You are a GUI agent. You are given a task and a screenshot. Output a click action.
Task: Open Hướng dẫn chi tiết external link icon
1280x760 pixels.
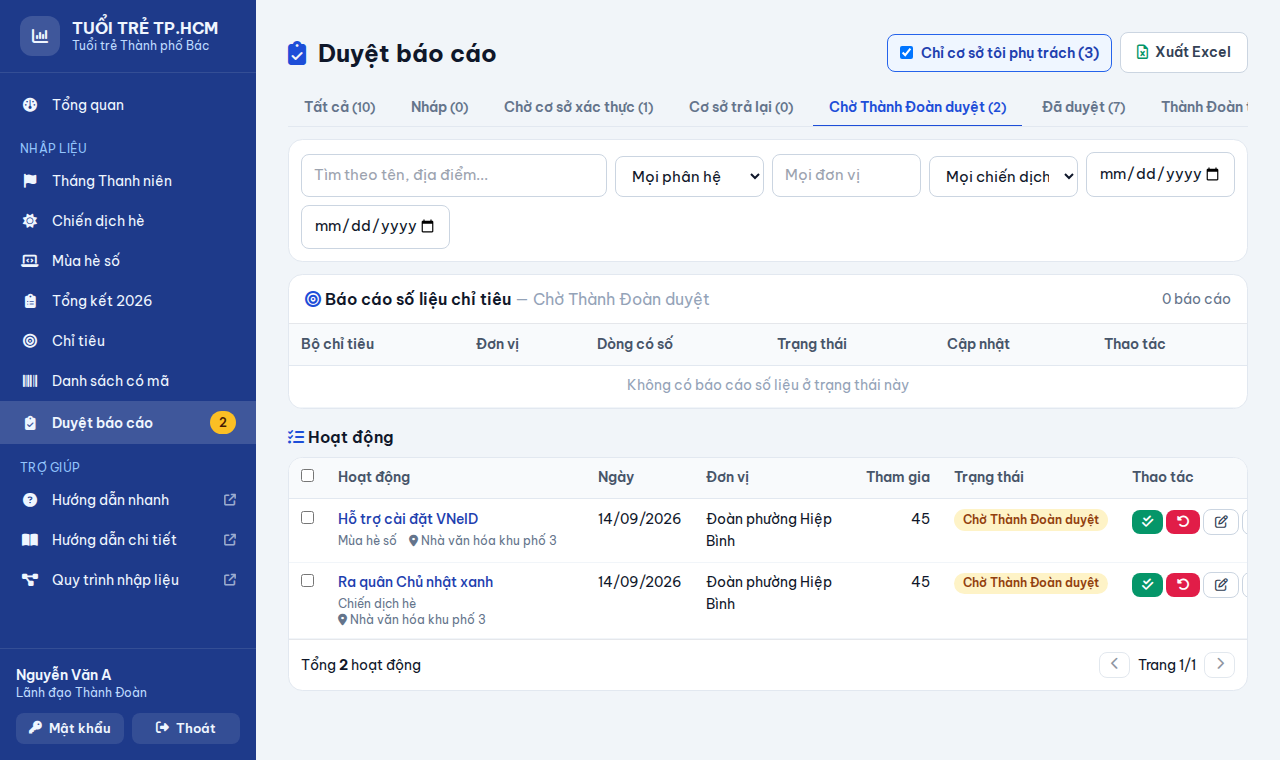(230, 540)
